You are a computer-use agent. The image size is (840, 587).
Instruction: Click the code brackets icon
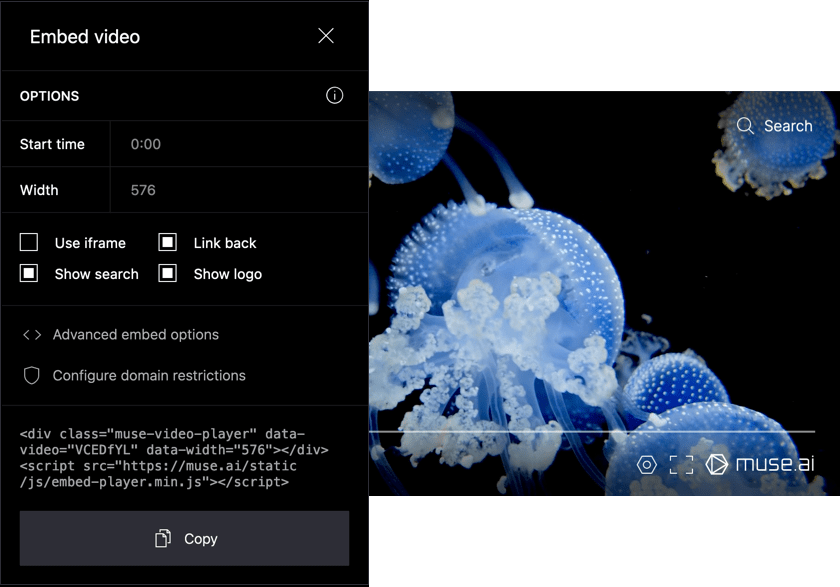coord(32,335)
